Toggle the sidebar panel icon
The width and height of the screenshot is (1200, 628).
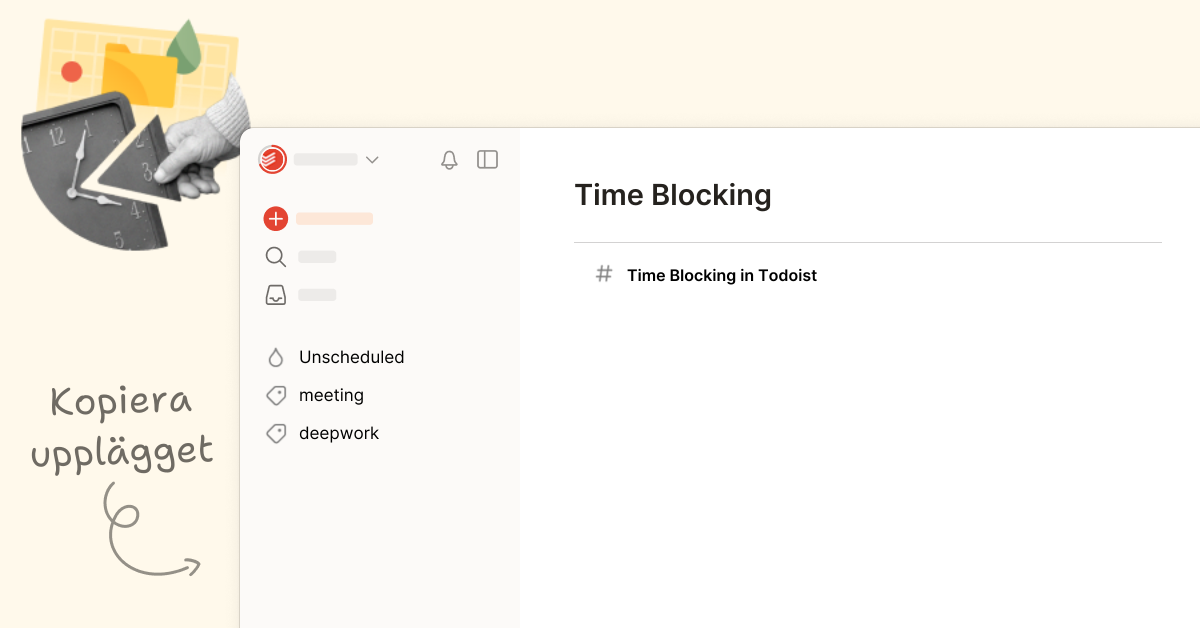487,159
